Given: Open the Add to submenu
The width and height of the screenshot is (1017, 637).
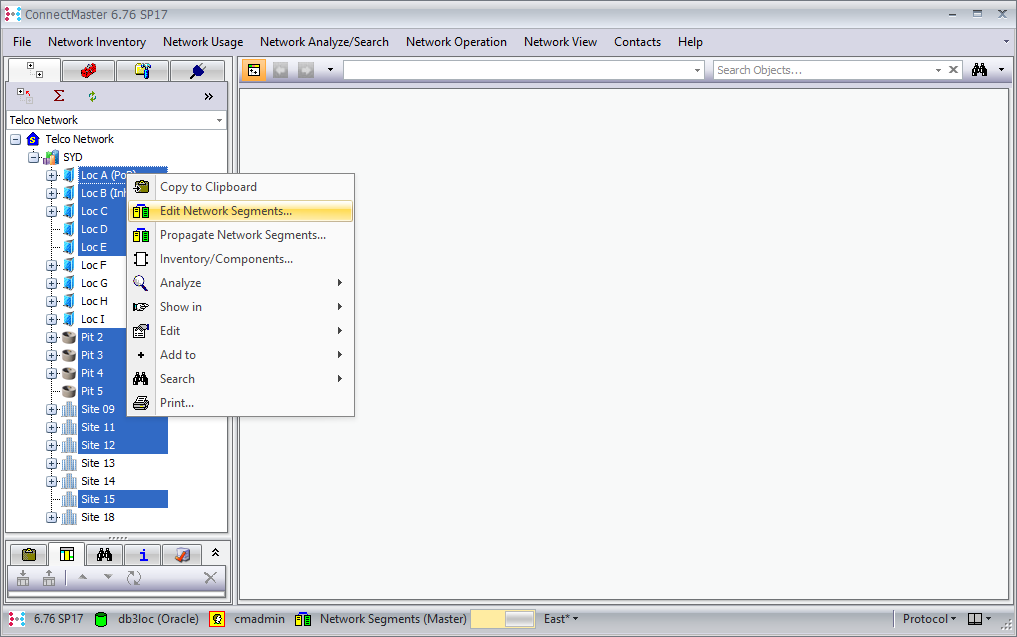Looking at the screenshot, I should click(241, 355).
